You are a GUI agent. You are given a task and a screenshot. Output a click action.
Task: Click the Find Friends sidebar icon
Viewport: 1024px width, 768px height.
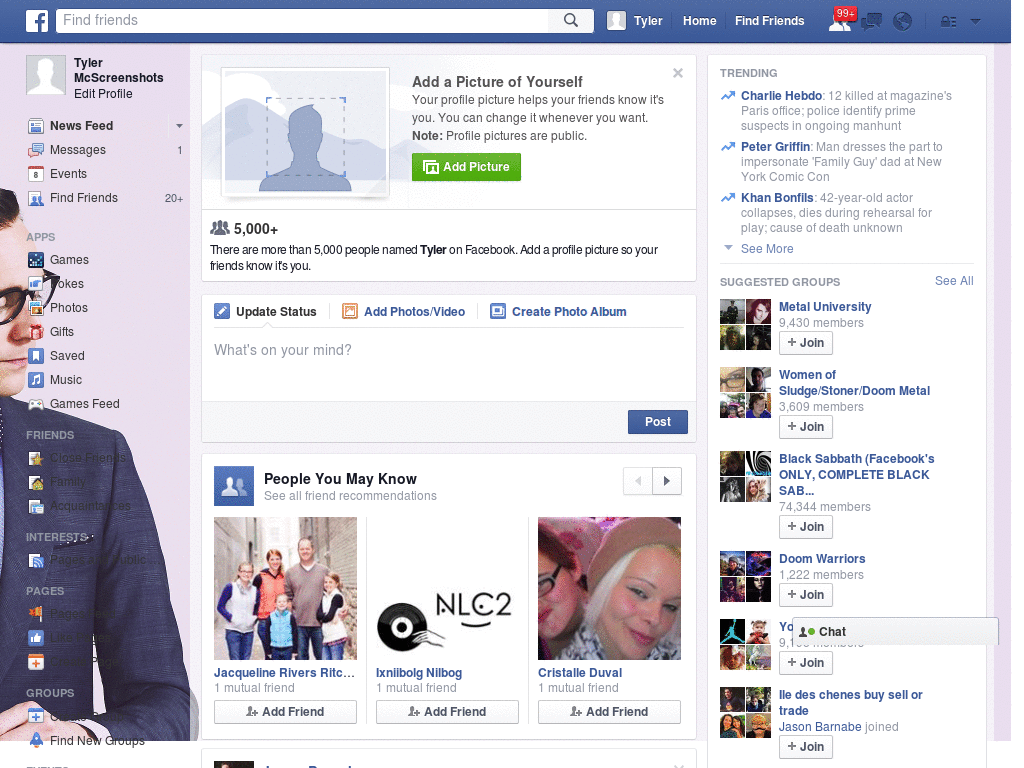click(36, 198)
